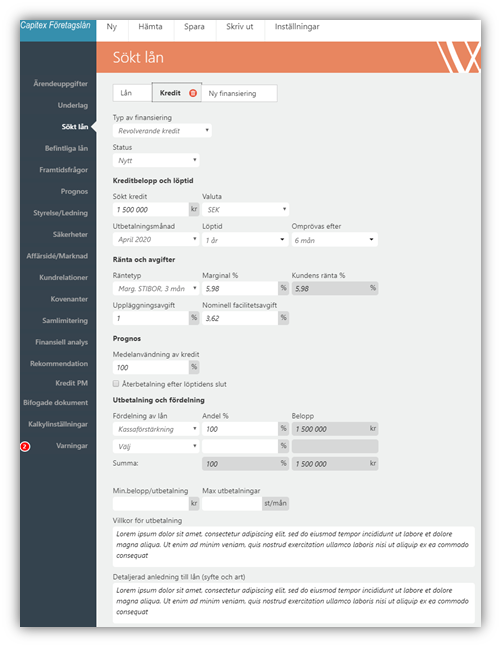Go to Framtidsfrågor in the sidebar

click(64, 170)
